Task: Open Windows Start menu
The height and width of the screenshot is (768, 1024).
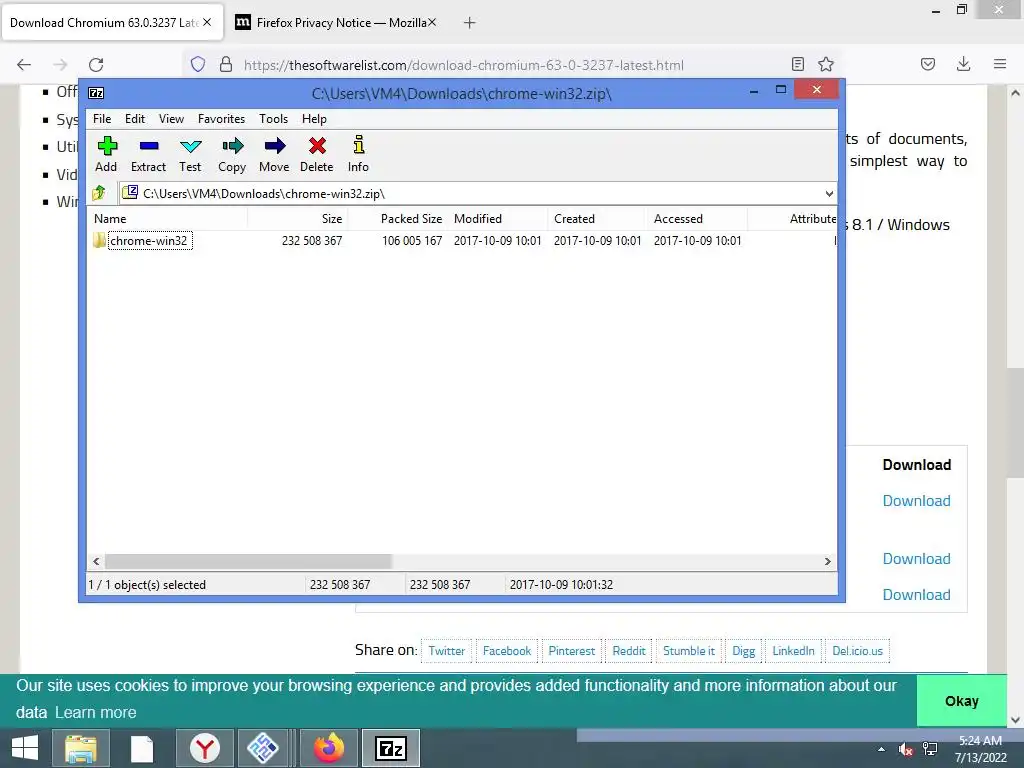Action: [25, 748]
